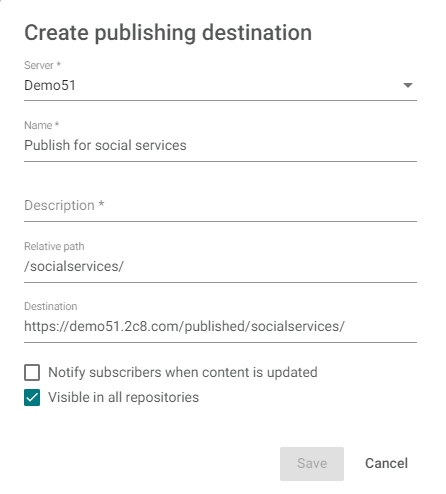Open the Demo51 server selection
The height and width of the screenshot is (494, 446).
tap(220, 86)
